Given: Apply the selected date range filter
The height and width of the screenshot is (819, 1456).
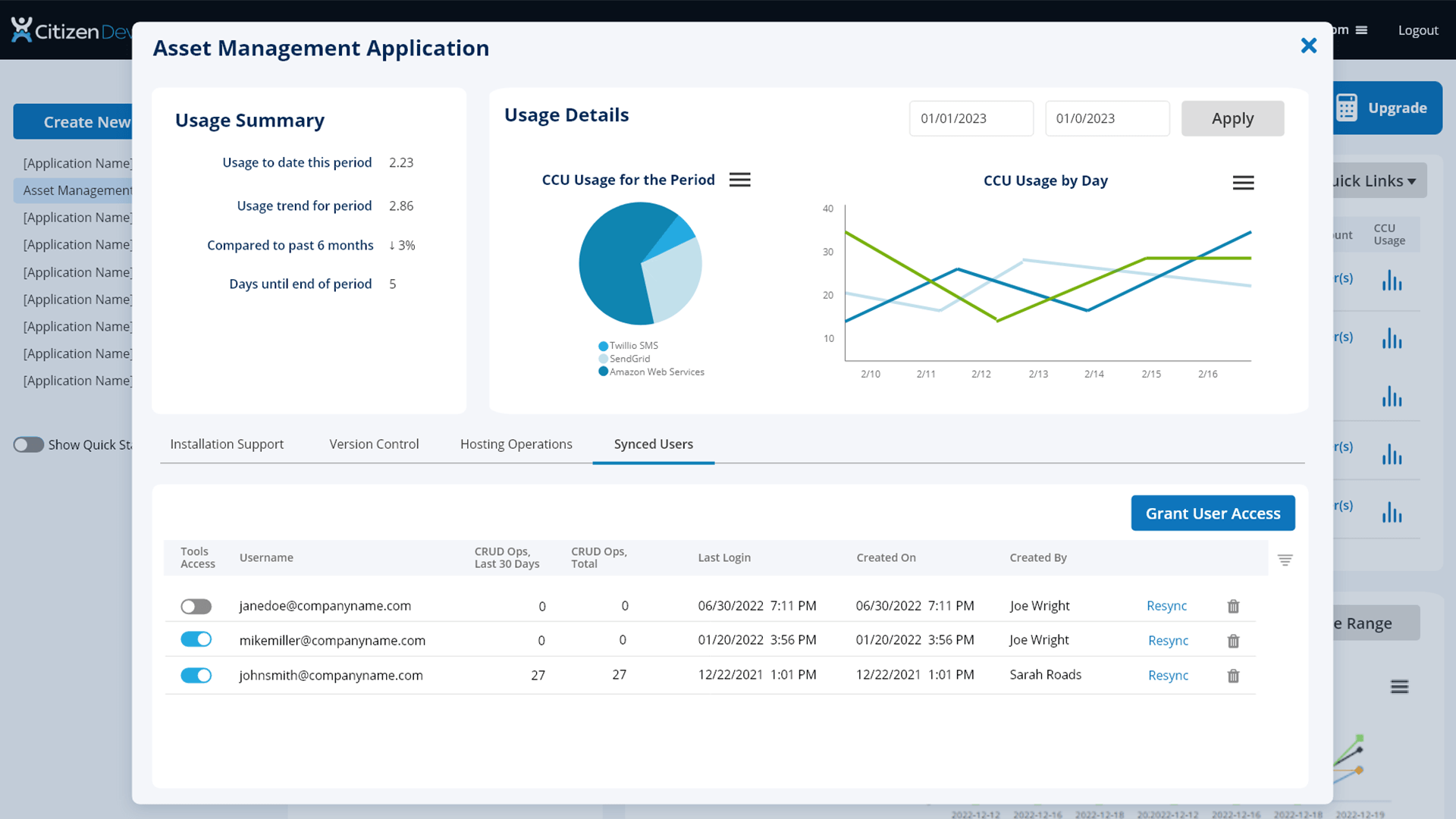Looking at the screenshot, I should [1233, 118].
